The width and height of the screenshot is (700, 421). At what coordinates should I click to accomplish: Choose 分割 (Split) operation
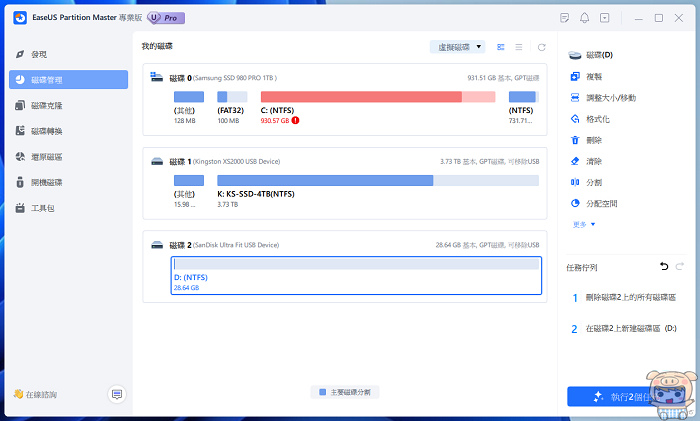[587, 182]
